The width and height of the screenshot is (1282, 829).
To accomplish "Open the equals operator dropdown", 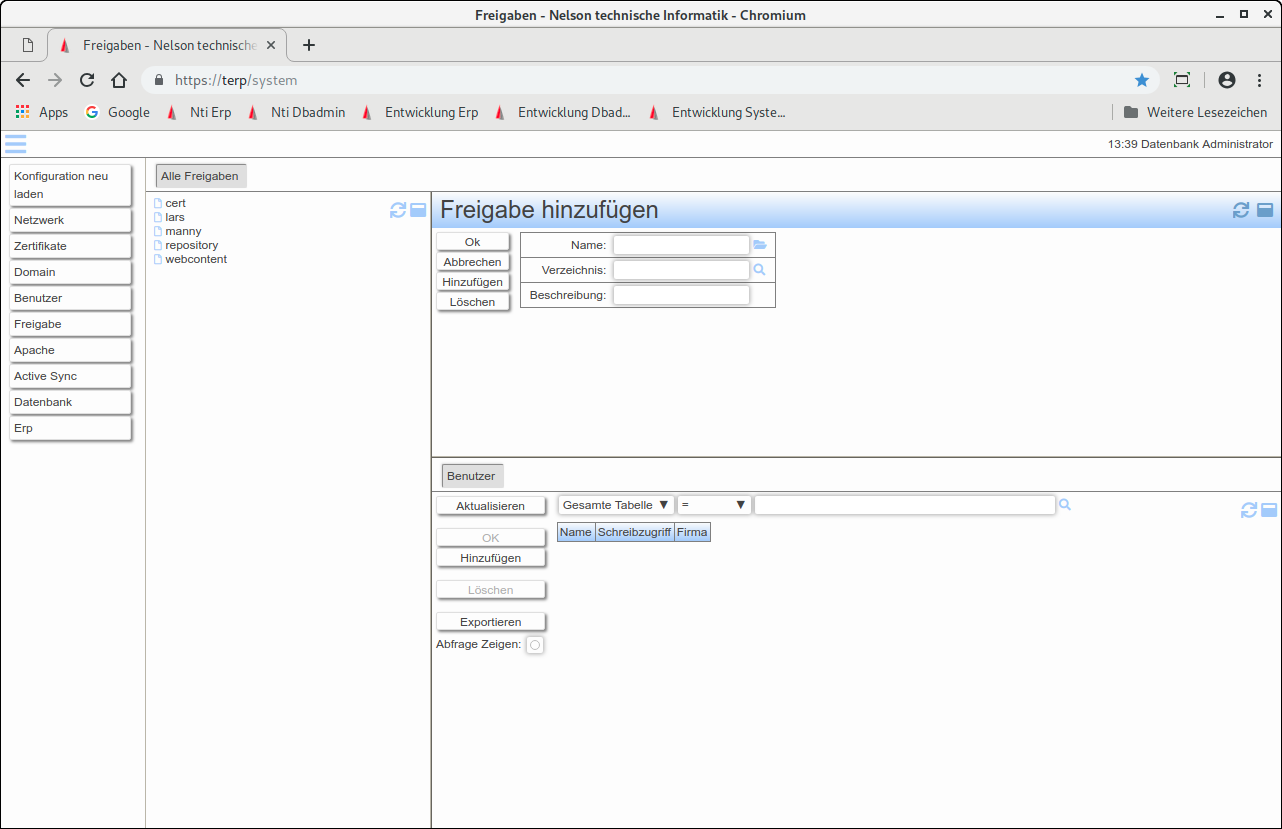I will (713, 505).
